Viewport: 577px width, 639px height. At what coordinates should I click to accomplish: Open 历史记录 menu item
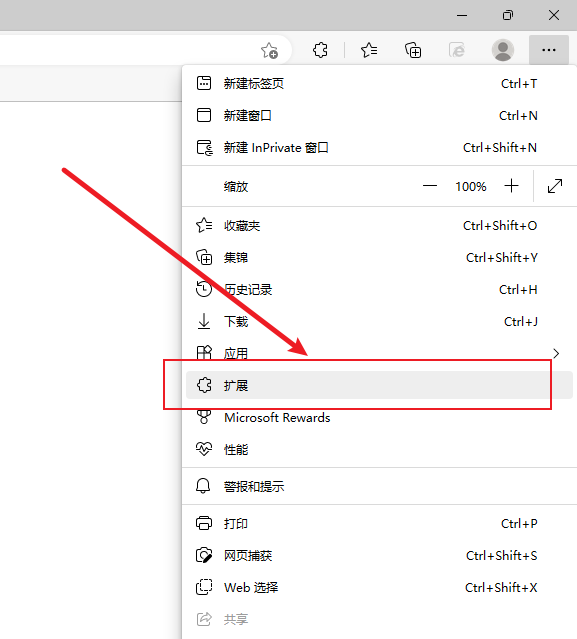[379, 289]
